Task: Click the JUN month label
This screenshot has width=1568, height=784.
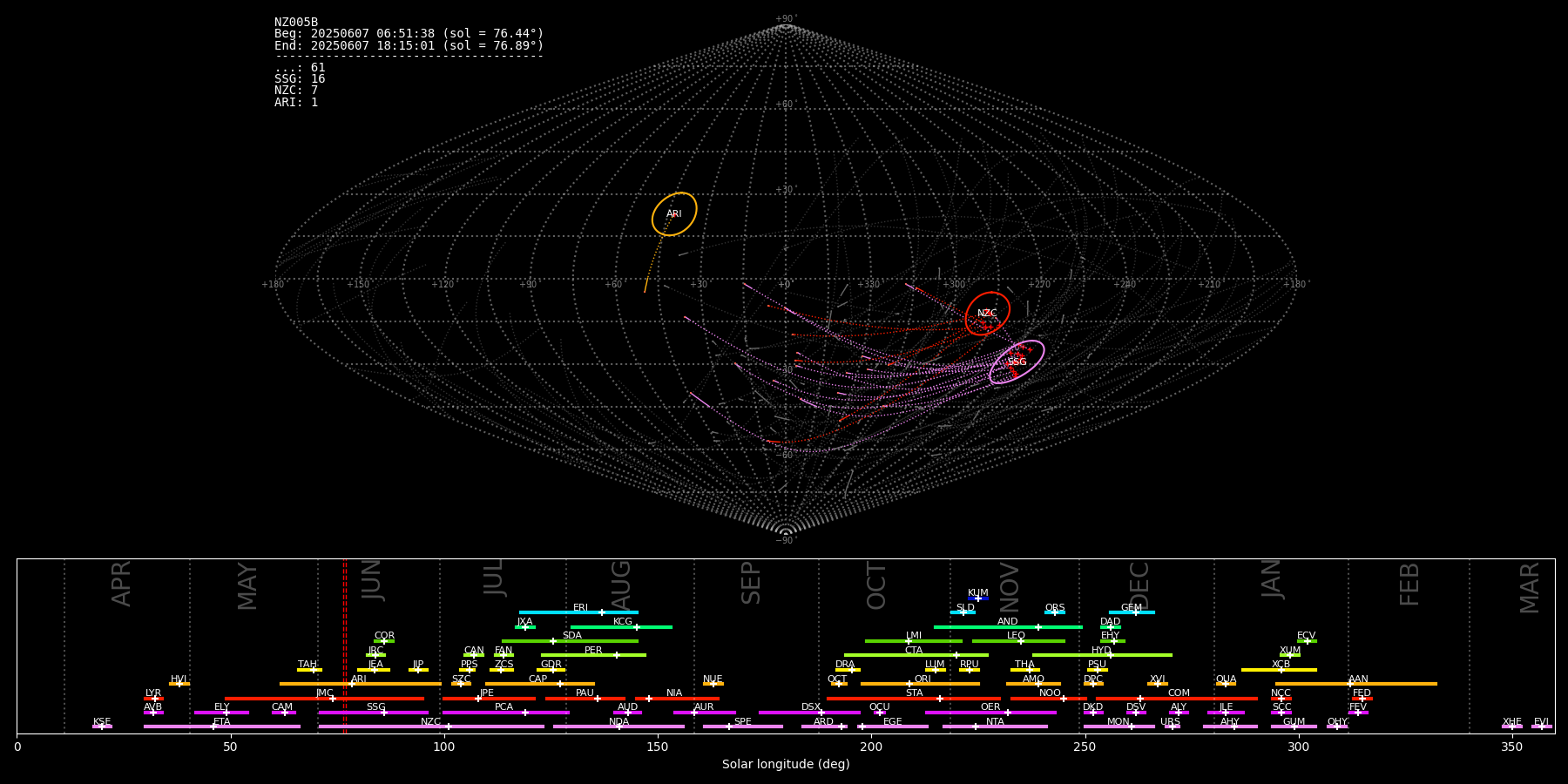Action: 372,580
